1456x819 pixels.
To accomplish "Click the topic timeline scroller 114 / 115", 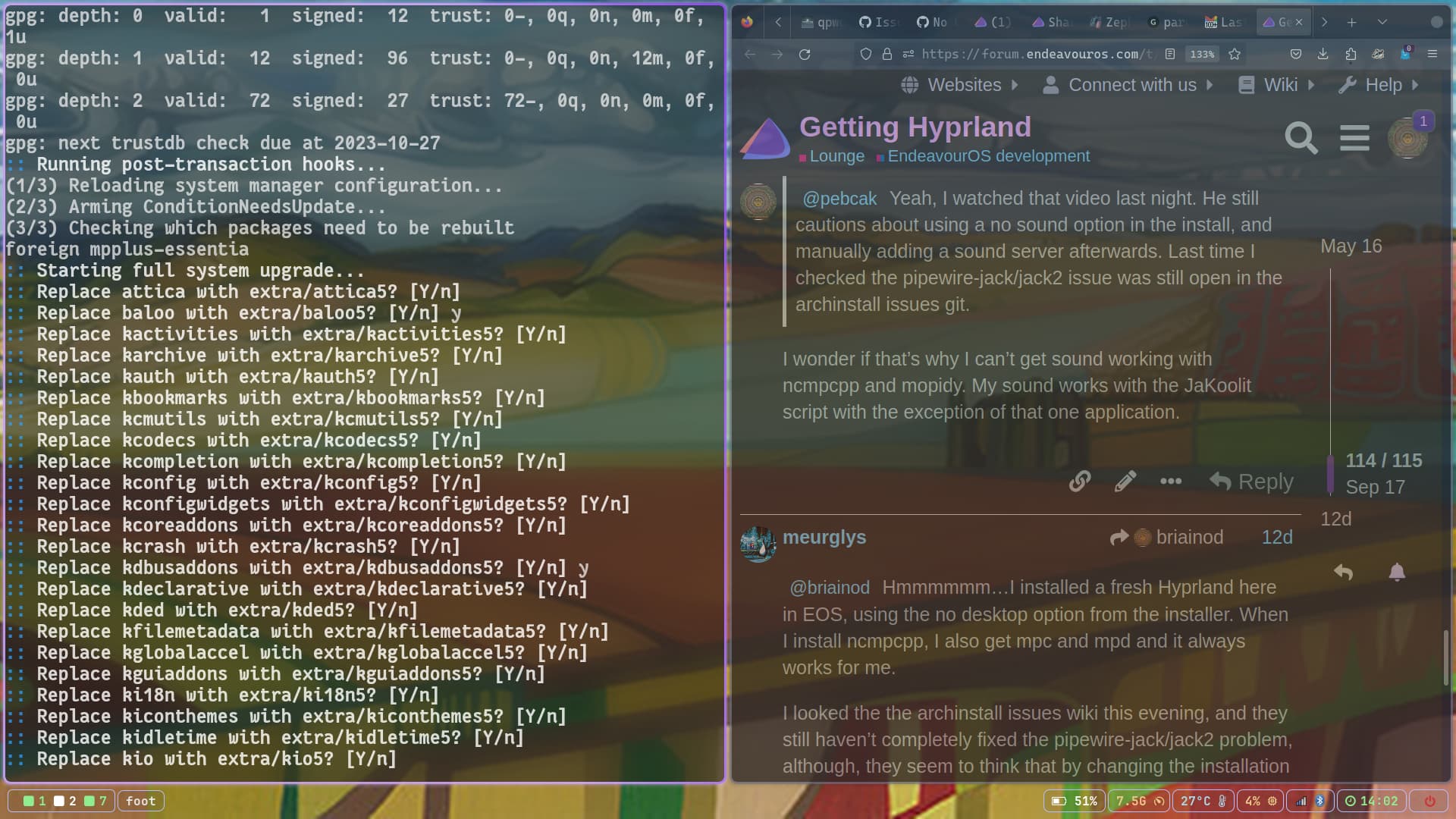I will (x=1383, y=460).
